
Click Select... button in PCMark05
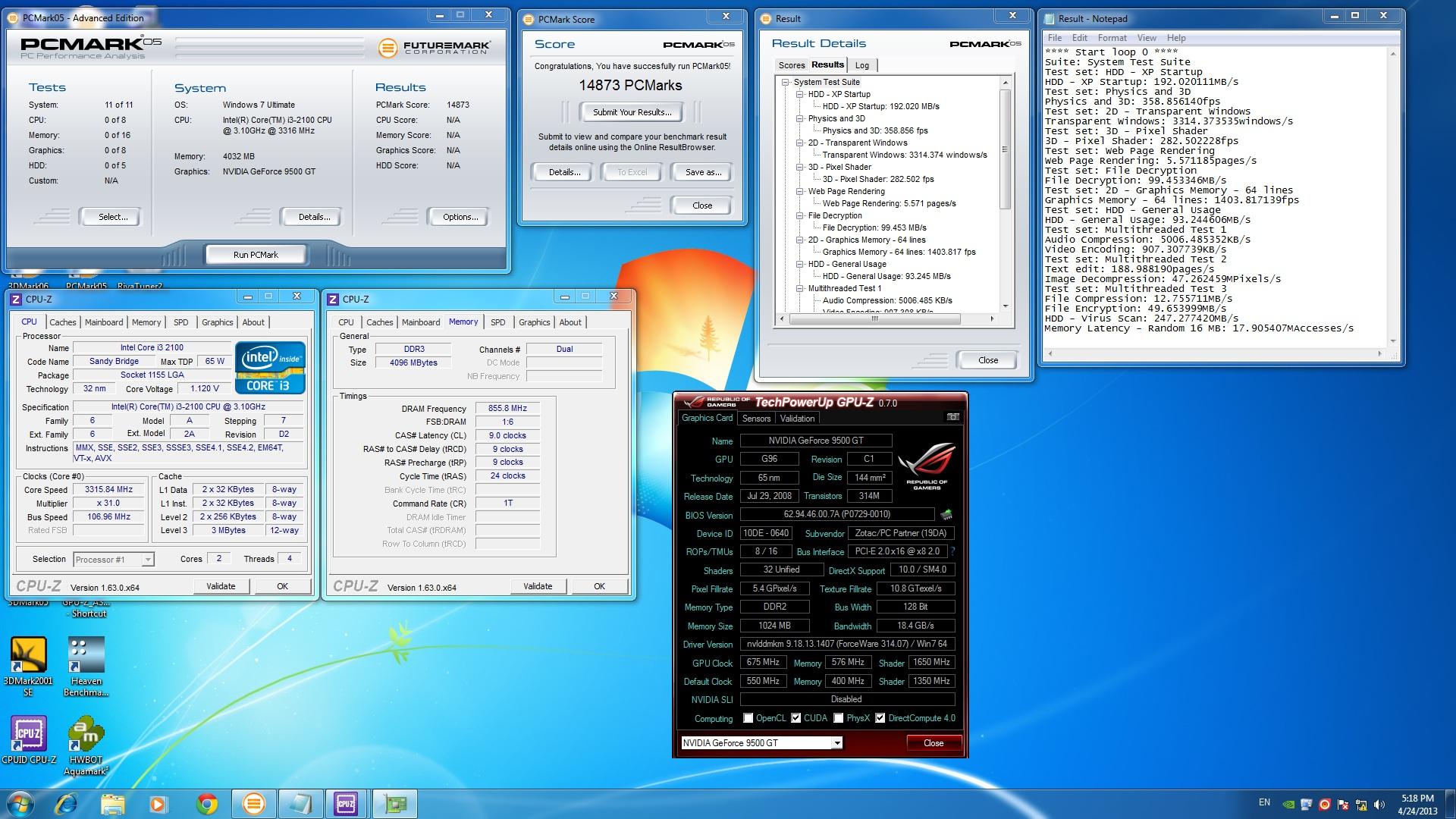113,217
